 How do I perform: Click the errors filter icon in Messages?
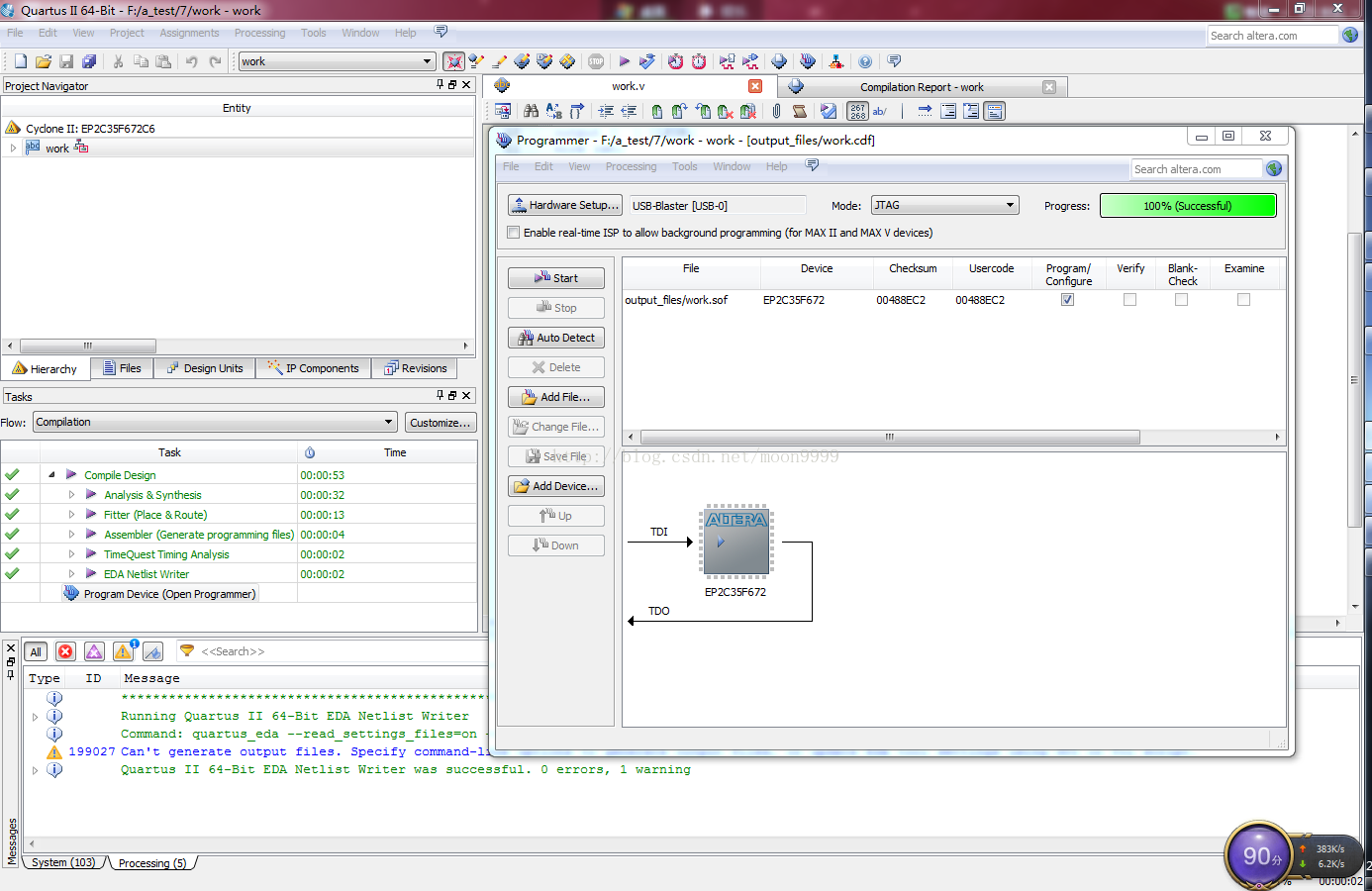click(x=65, y=651)
